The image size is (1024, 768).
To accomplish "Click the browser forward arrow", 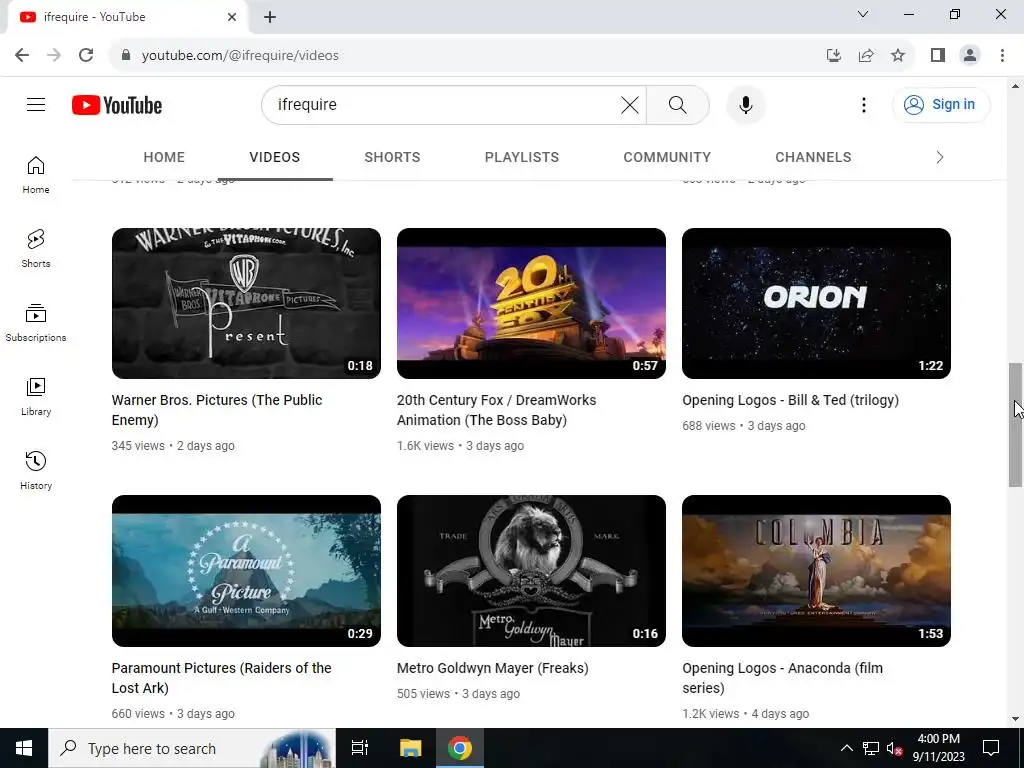I will click(54, 55).
